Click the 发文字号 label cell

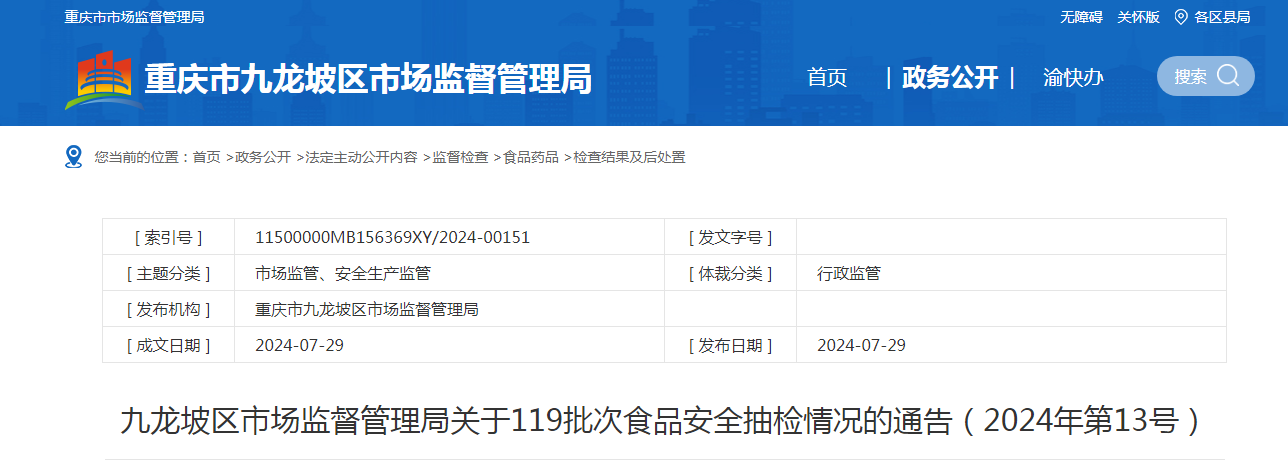coord(730,237)
